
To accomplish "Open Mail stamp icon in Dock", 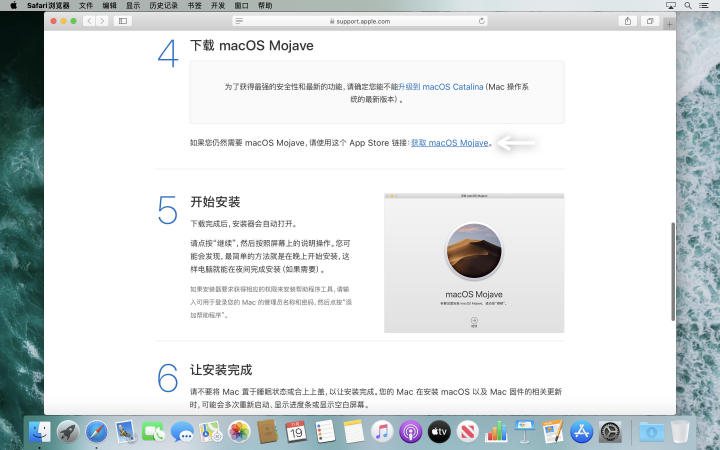I will (x=125, y=432).
